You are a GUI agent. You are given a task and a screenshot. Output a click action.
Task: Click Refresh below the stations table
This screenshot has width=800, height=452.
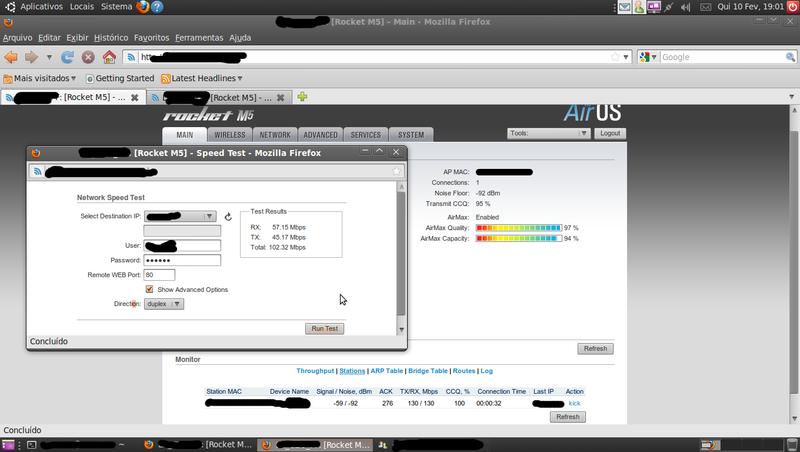click(x=567, y=417)
